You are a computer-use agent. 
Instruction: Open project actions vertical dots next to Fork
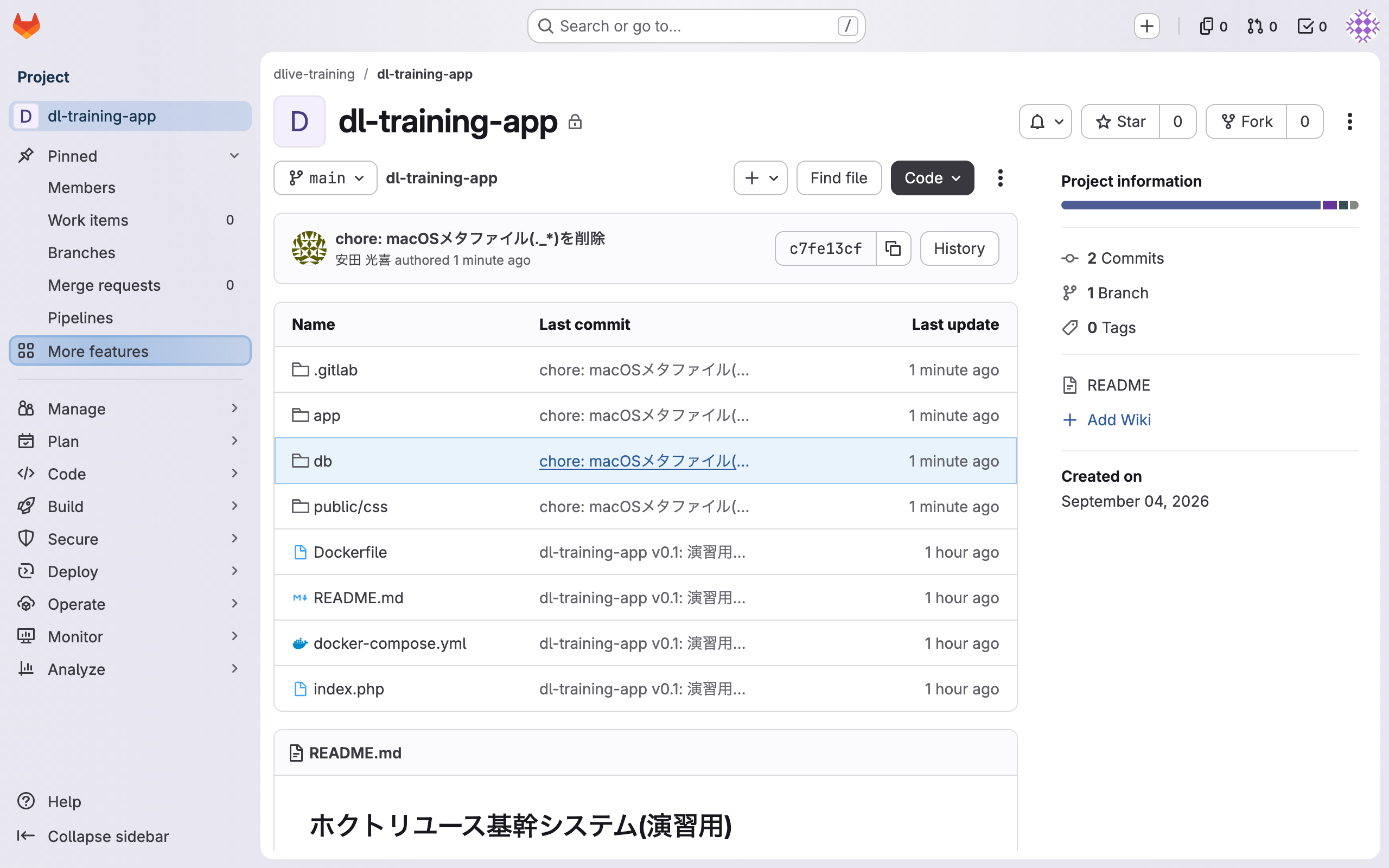tap(1349, 122)
